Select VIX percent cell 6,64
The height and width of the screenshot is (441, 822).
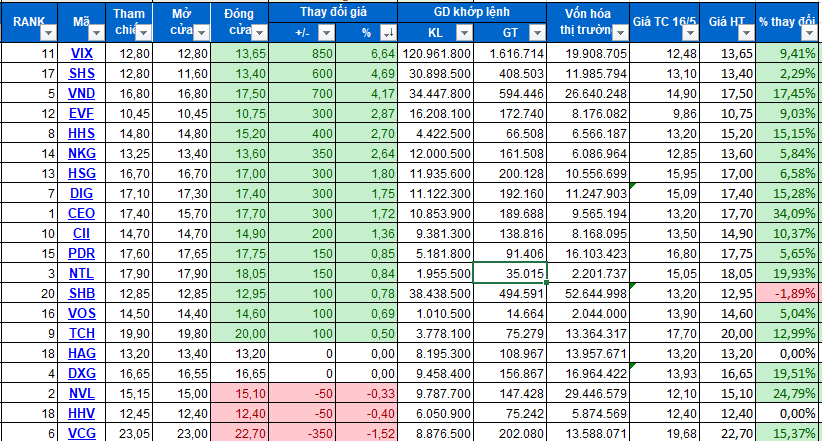point(366,53)
